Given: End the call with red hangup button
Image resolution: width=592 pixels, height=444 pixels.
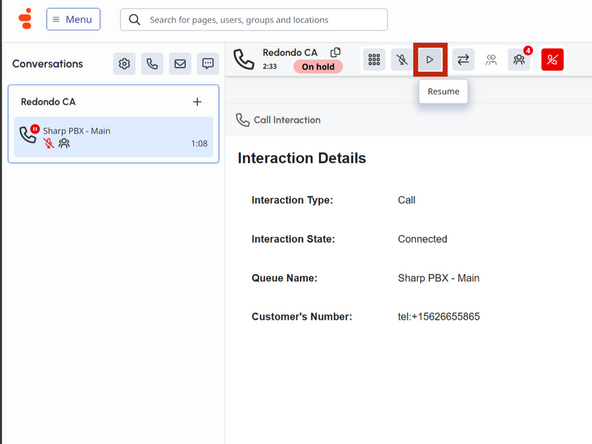Looking at the screenshot, I should (552, 60).
